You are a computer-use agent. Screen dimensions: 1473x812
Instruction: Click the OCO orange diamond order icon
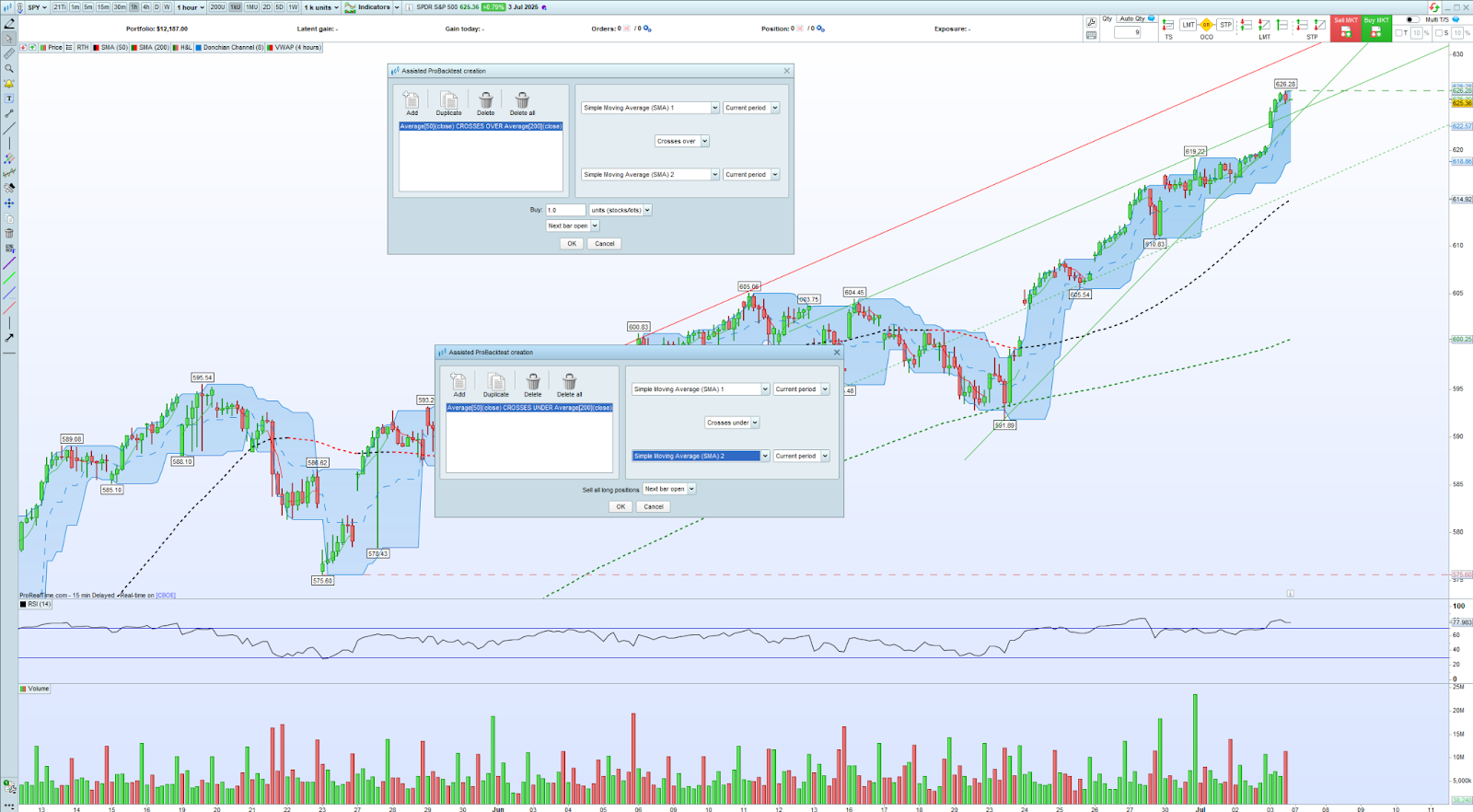pos(1206,25)
